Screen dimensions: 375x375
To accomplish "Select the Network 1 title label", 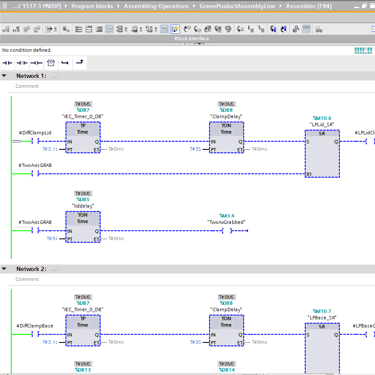I will coord(31,76).
